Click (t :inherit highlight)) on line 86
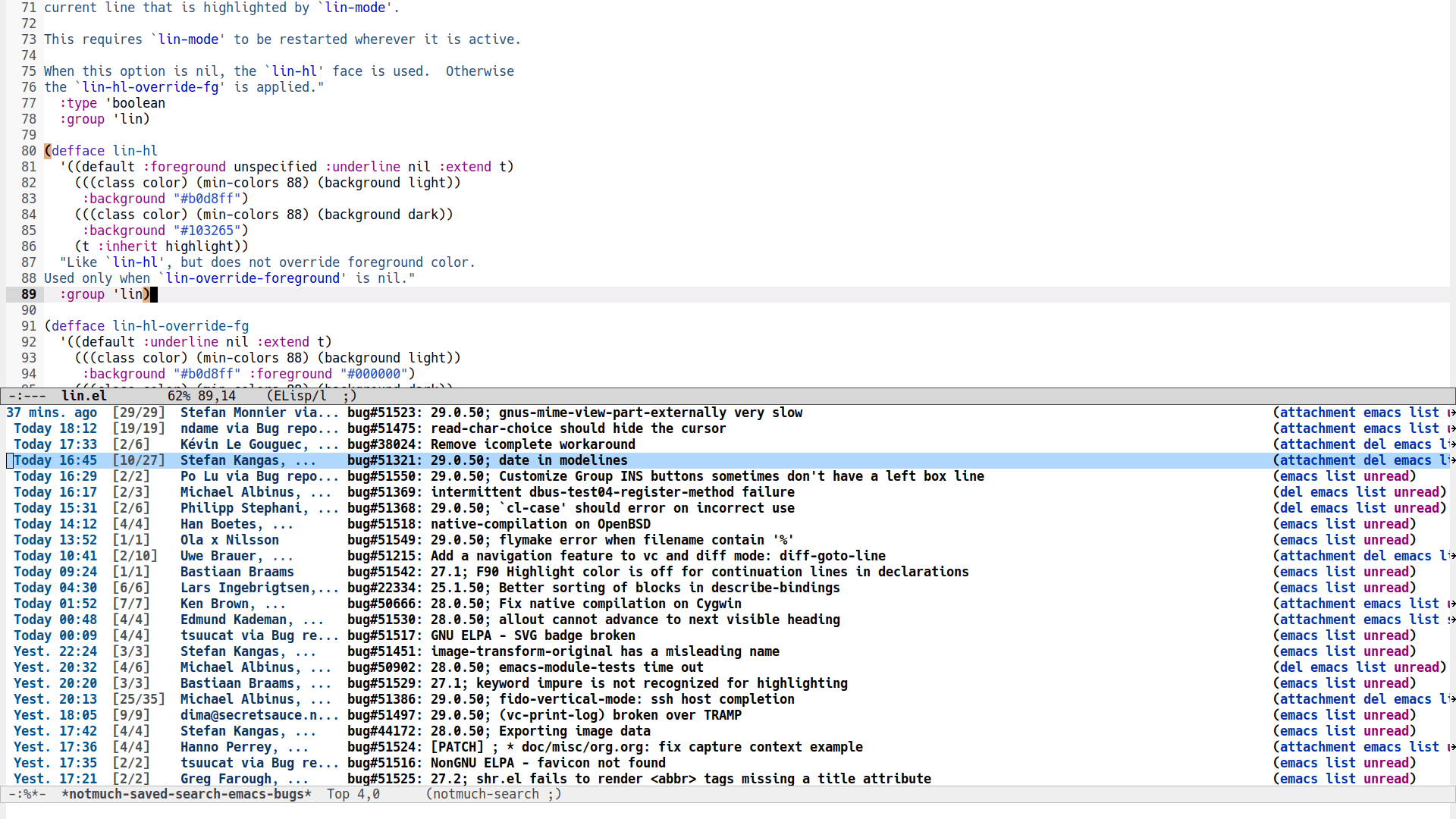 tap(162, 246)
